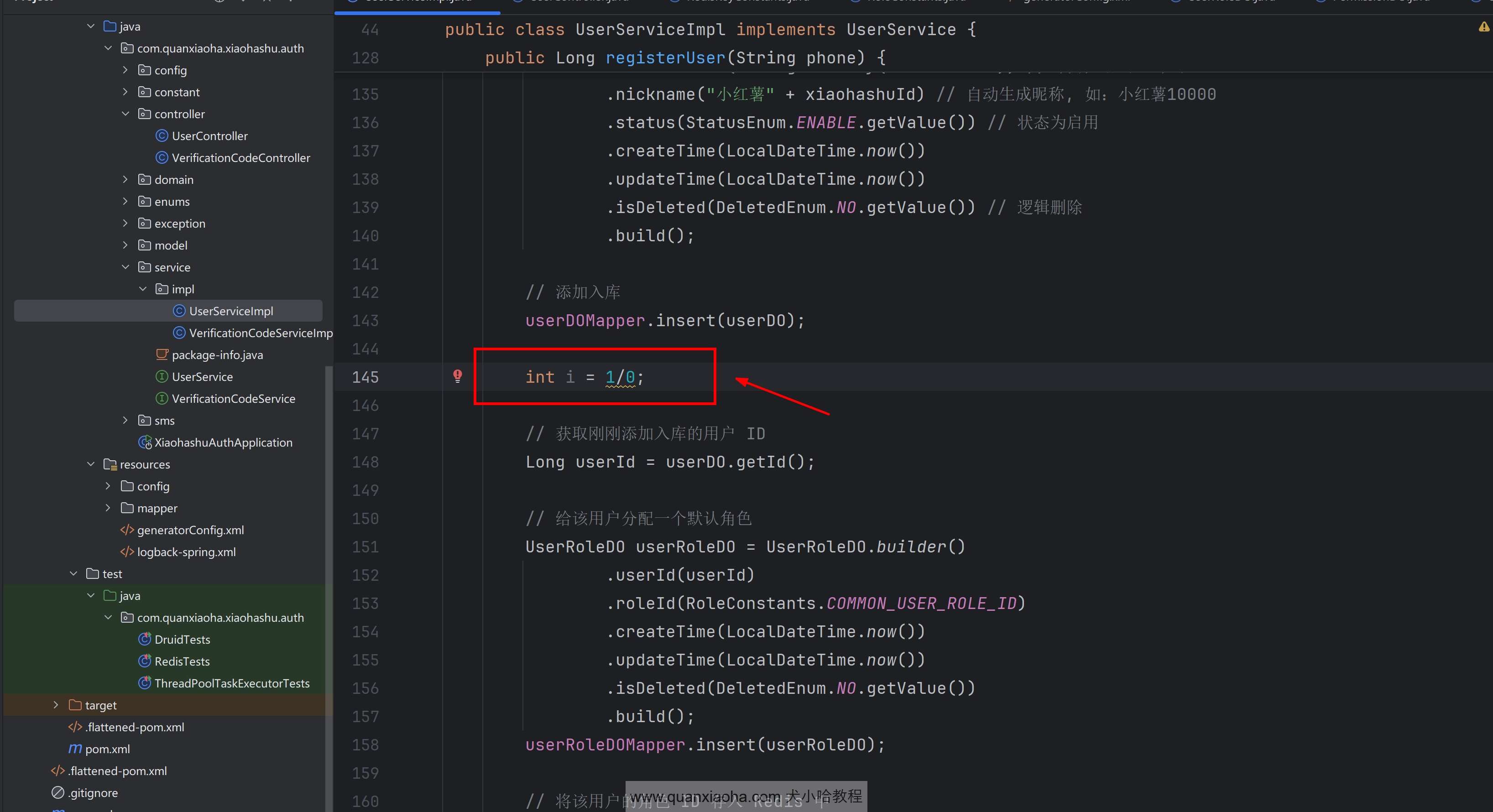Collapse the impl package

point(142,289)
